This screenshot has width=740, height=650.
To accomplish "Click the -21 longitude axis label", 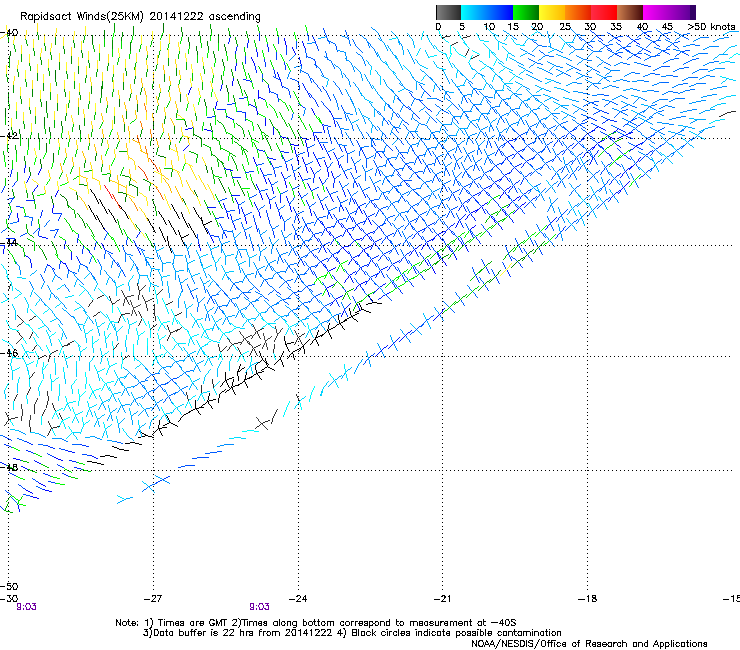I will coord(442,599).
